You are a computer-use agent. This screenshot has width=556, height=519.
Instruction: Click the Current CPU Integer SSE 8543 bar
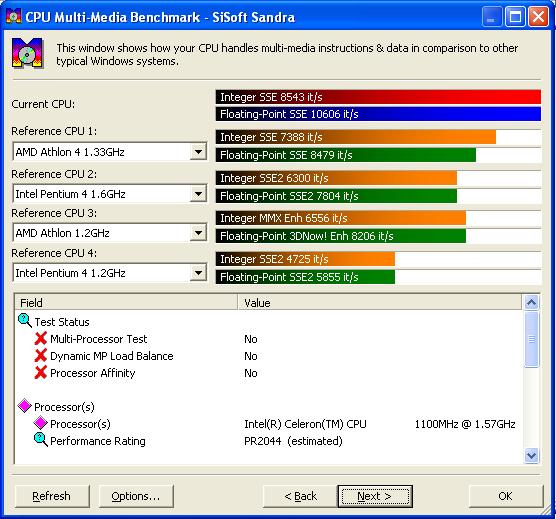378,97
